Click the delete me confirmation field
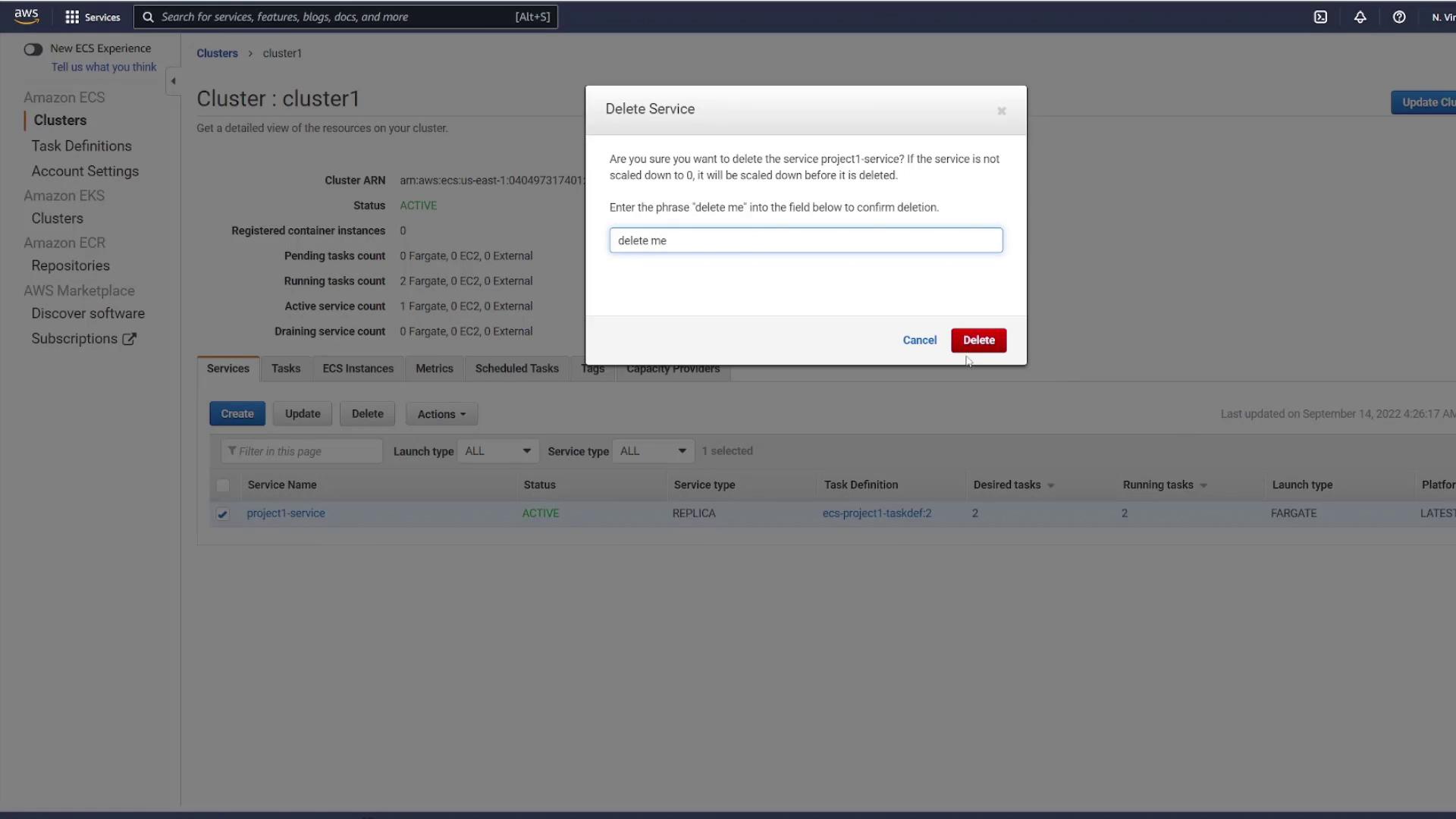Viewport: 1456px width, 819px height. point(805,240)
